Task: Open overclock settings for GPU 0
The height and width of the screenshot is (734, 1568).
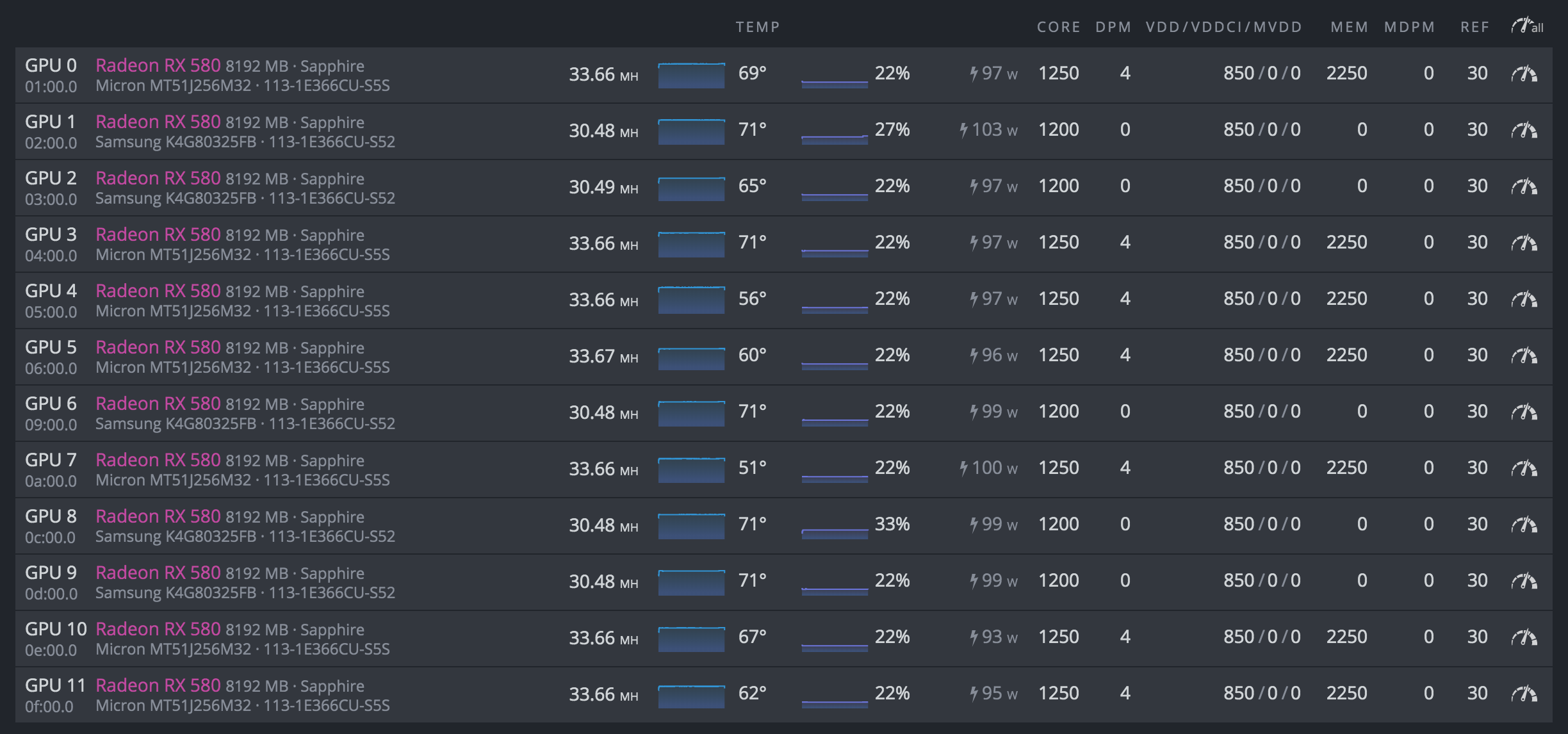Action: 1524,74
